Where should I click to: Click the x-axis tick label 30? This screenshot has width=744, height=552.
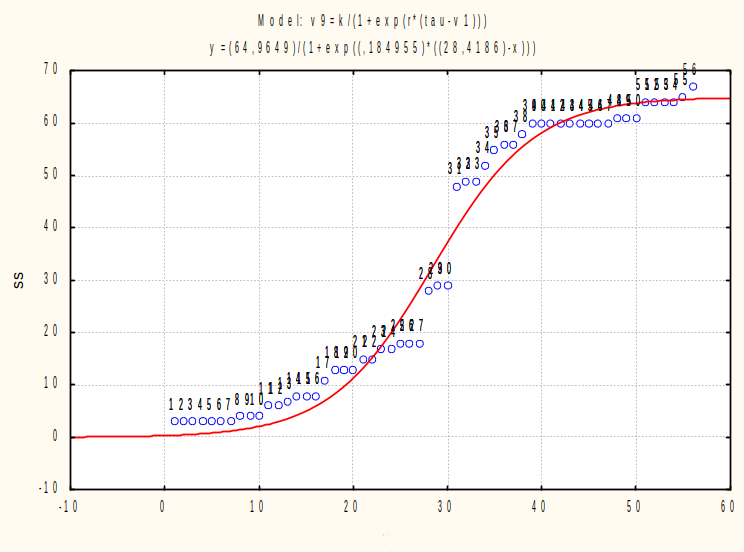[x=445, y=506]
